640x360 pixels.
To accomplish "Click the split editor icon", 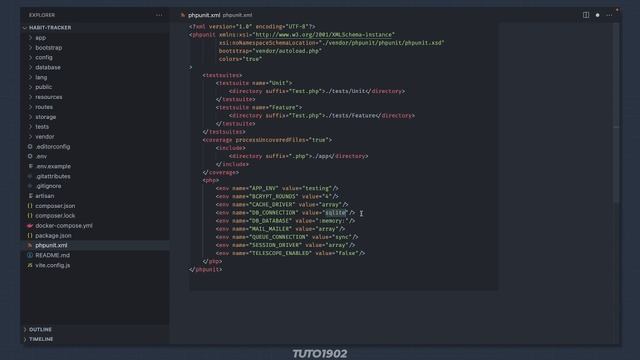I will [586, 15].
